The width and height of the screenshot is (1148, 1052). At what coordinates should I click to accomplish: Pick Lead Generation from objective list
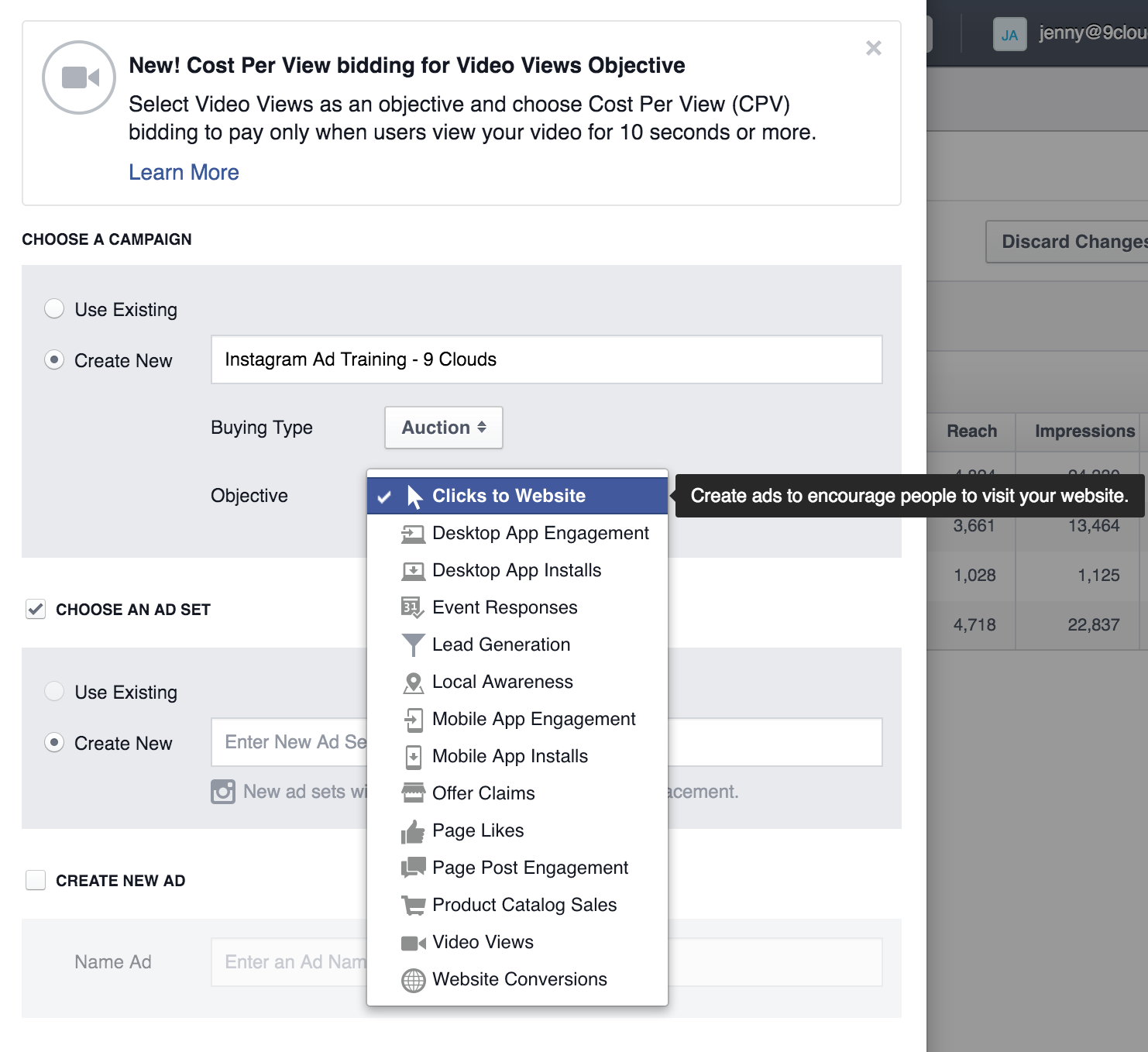pyautogui.click(x=501, y=645)
